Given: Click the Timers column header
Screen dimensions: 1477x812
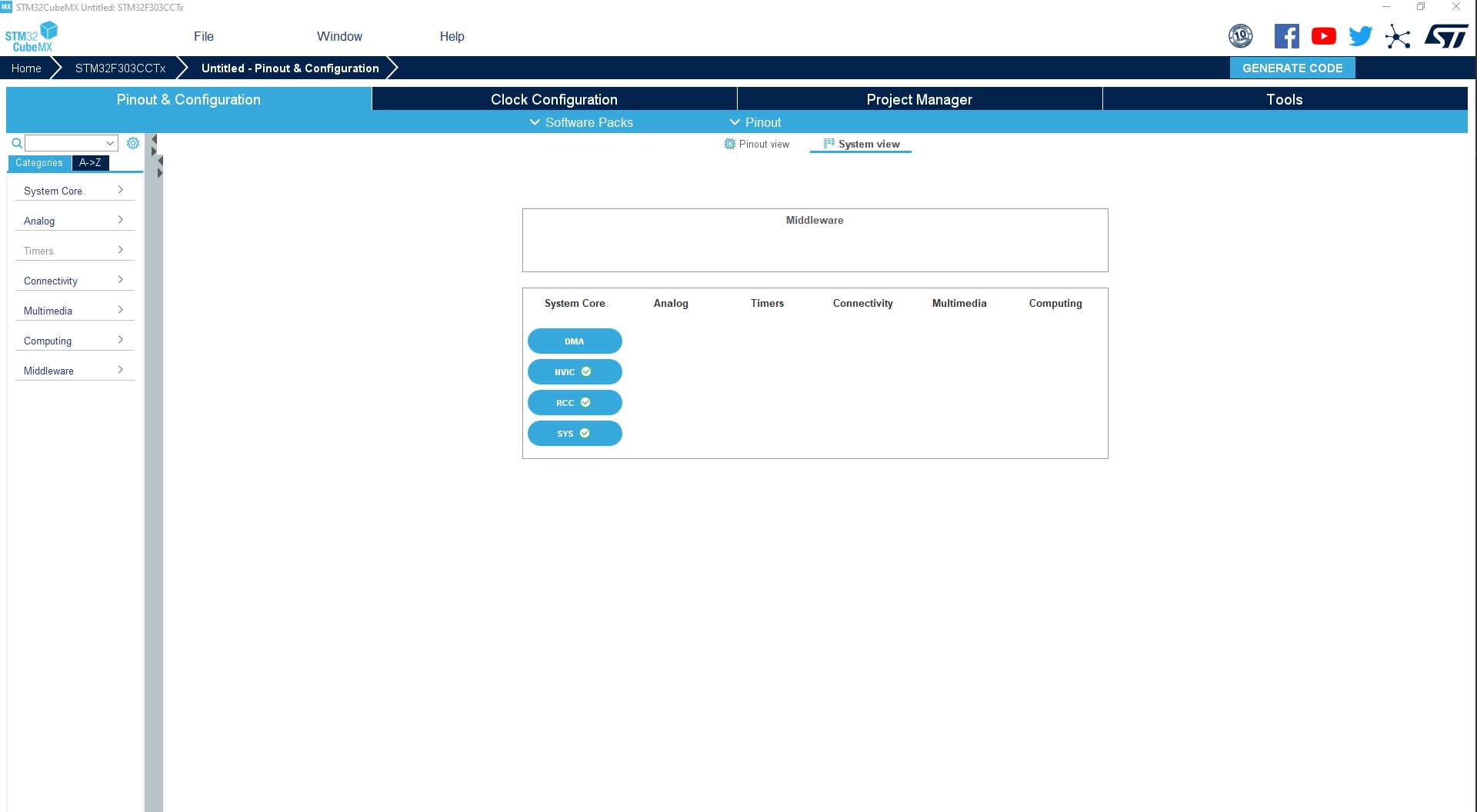Looking at the screenshot, I should click(x=767, y=303).
